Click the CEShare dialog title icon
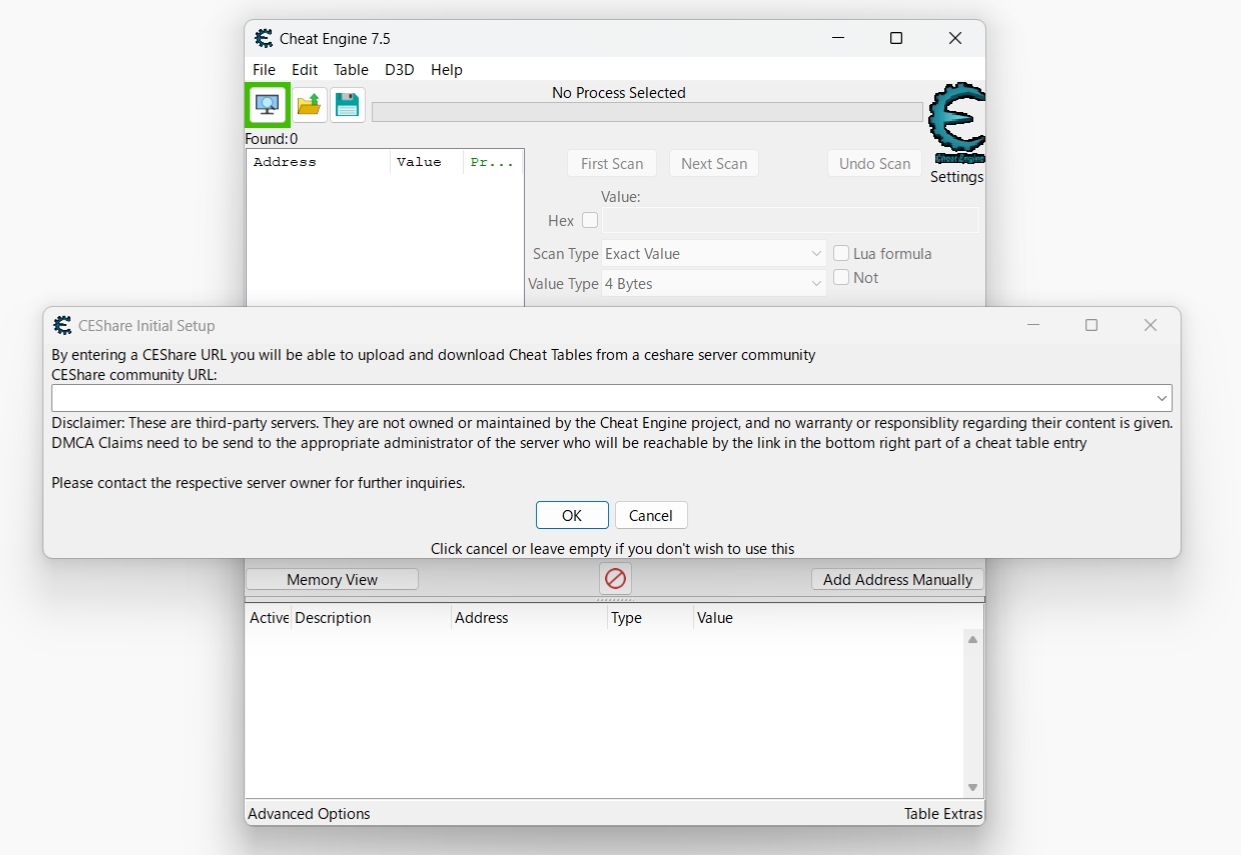This screenshot has width=1241, height=855. click(62, 325)
